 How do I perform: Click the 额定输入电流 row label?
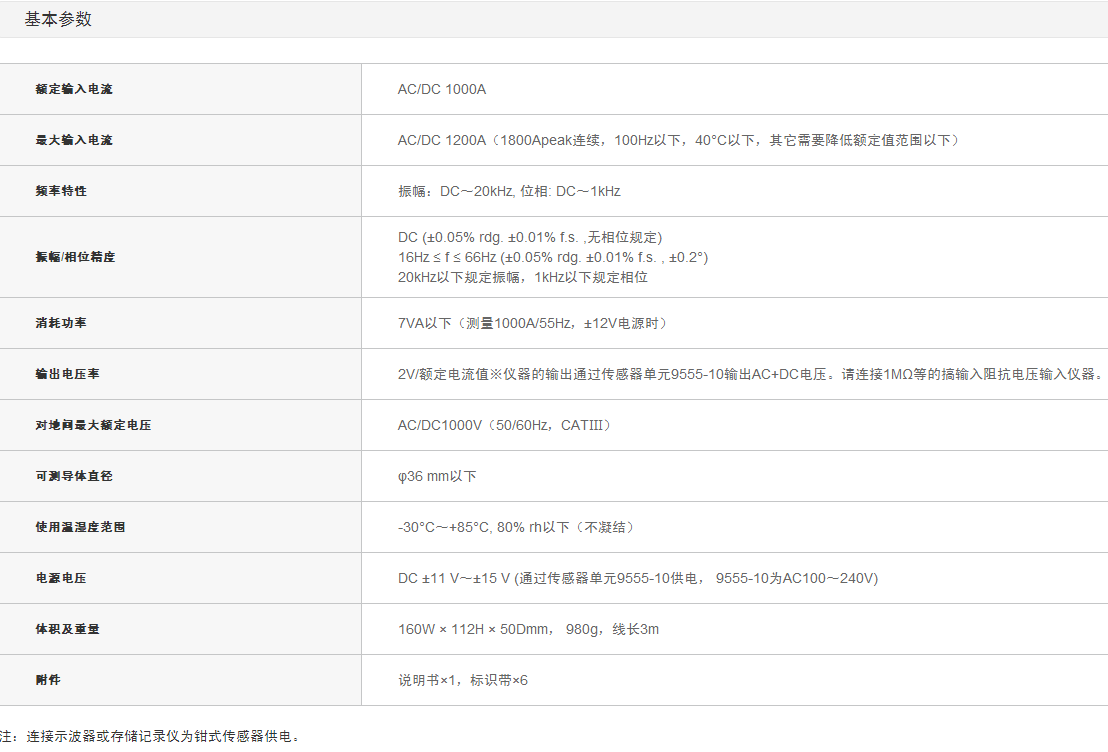click(74, 89)
